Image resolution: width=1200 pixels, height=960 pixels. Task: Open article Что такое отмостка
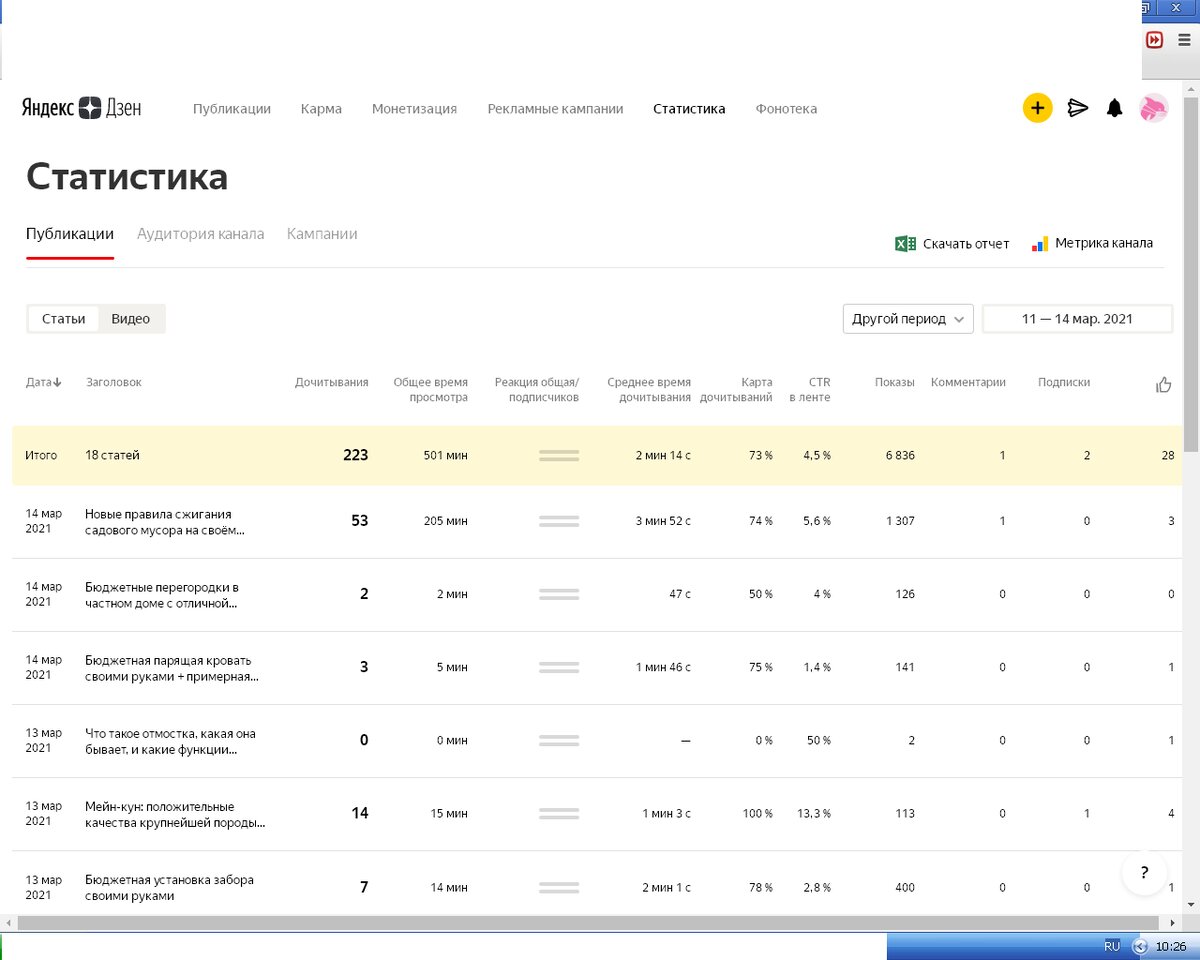coord(170,740)
